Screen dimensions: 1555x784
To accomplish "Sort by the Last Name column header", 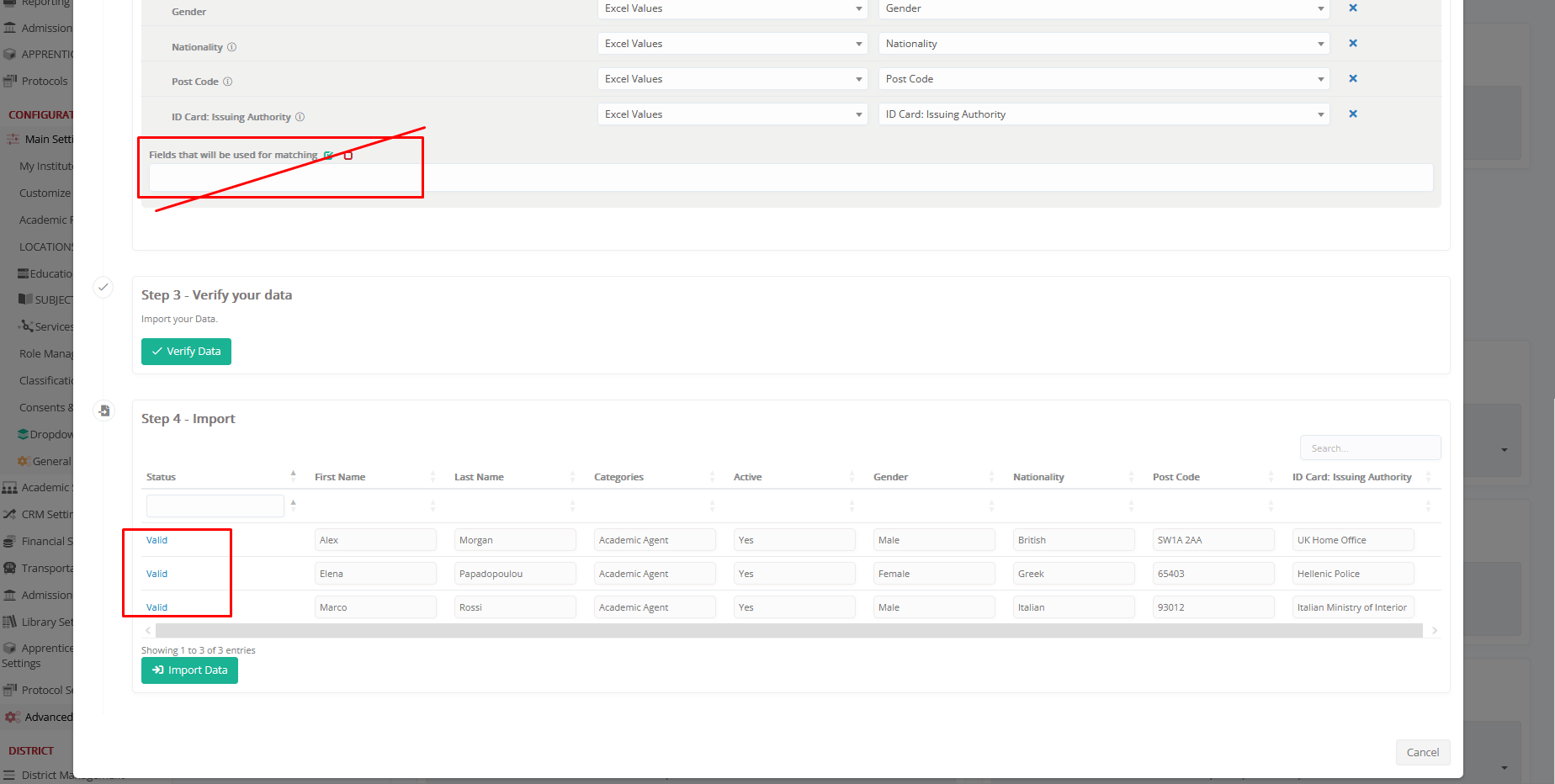I will click(479, 477).
